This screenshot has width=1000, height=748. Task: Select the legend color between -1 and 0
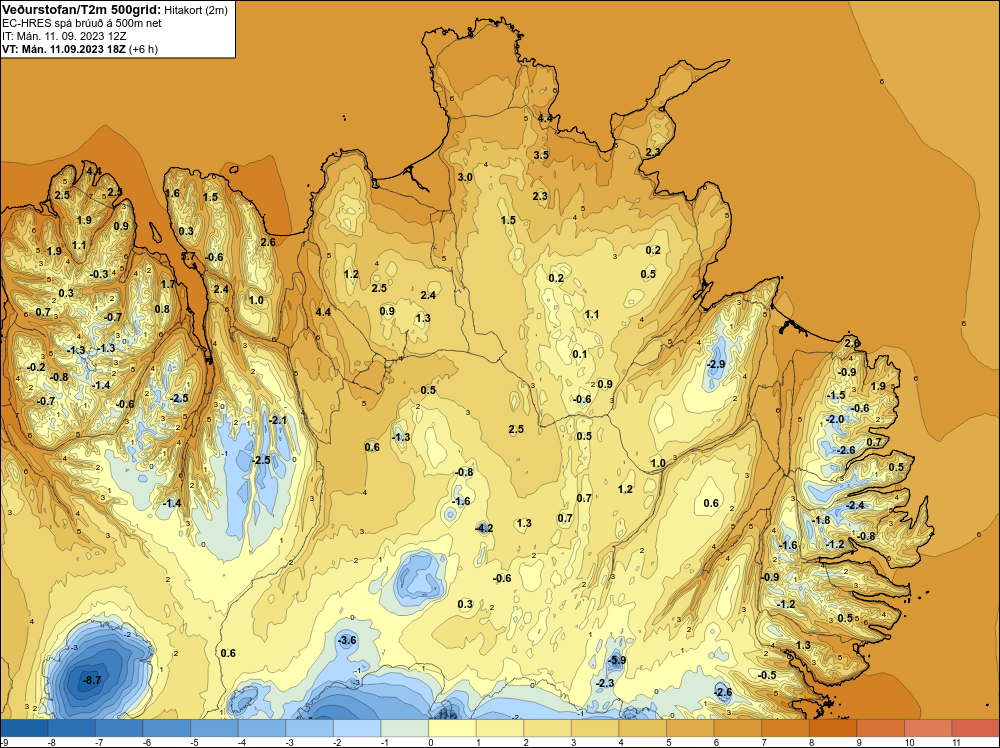pos(404,728)
